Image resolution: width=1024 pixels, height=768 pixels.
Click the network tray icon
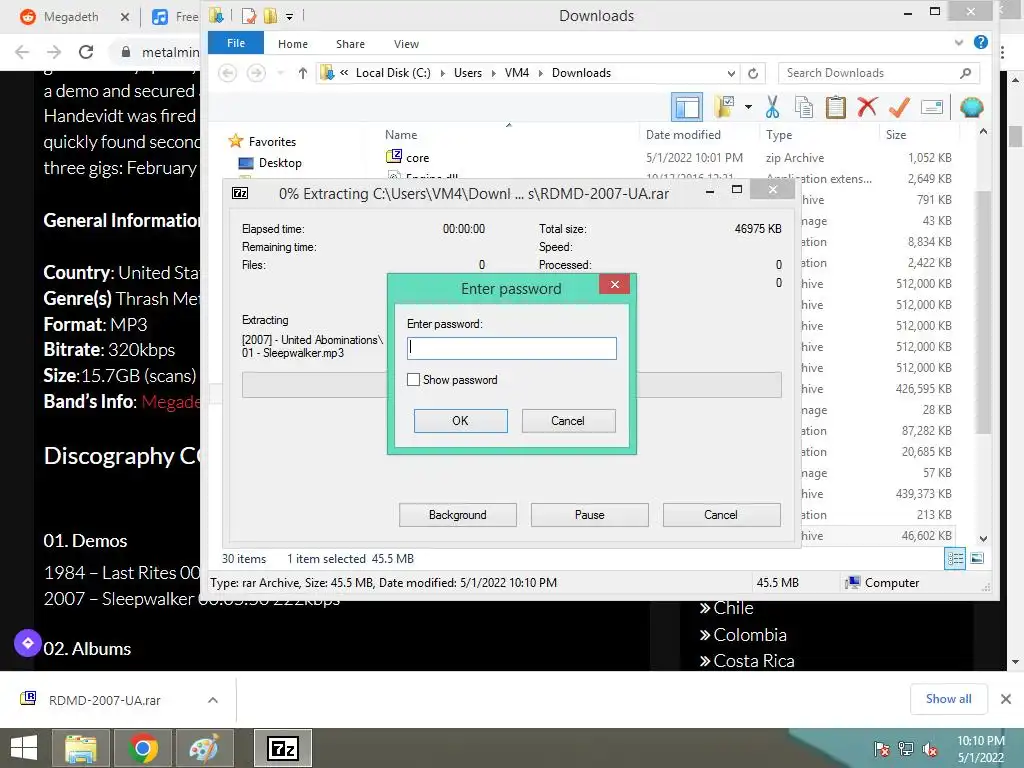point(906,749)
